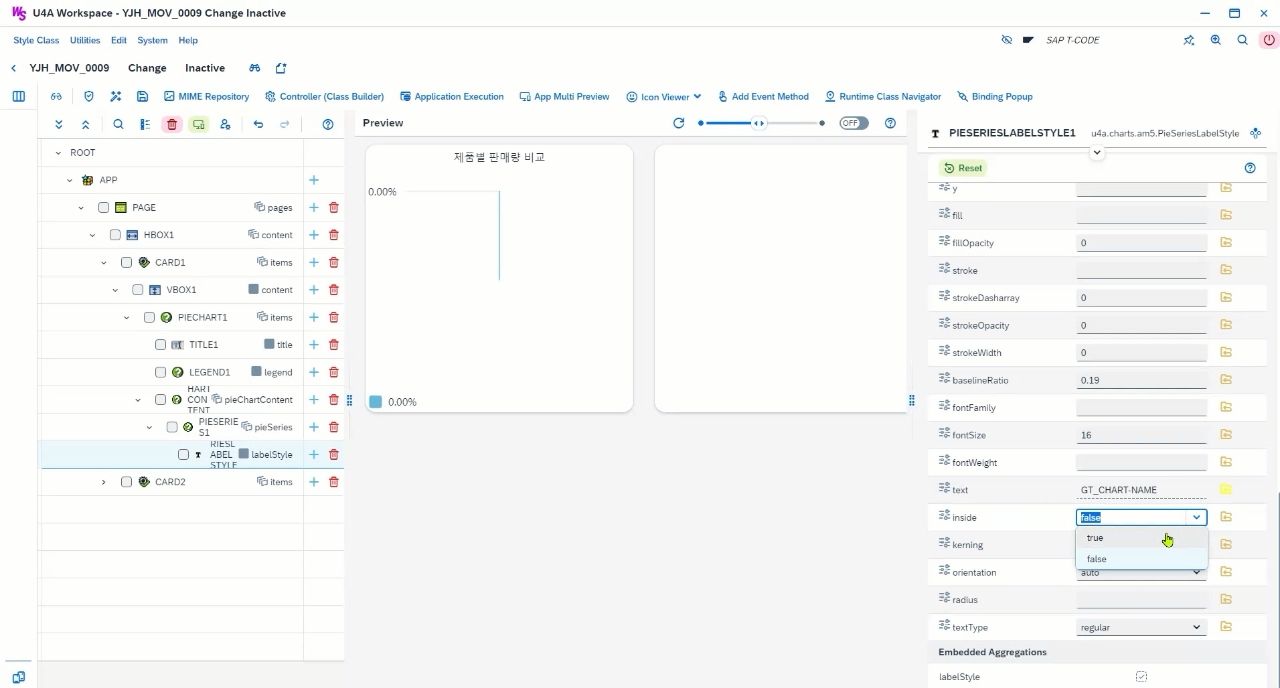The height and width of the screenshot is (688, 1280).
Task: Open the System menu
Action: pyautogui.click(x=153, y=40)
